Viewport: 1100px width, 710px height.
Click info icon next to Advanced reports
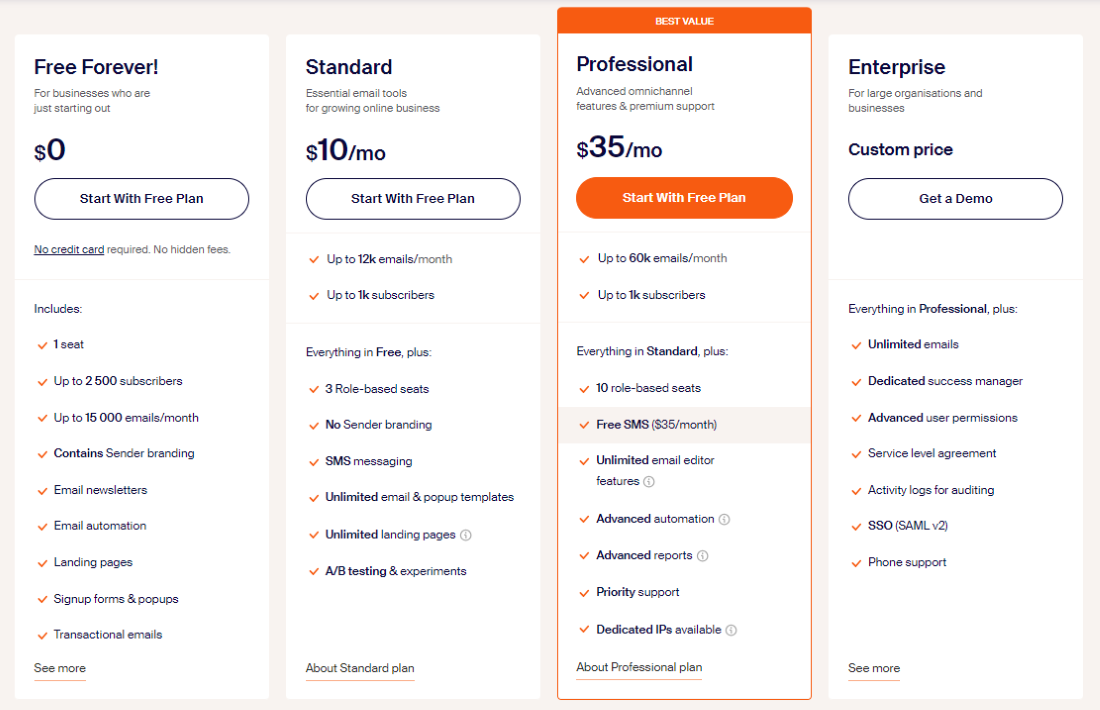click(x=703, y=556)
